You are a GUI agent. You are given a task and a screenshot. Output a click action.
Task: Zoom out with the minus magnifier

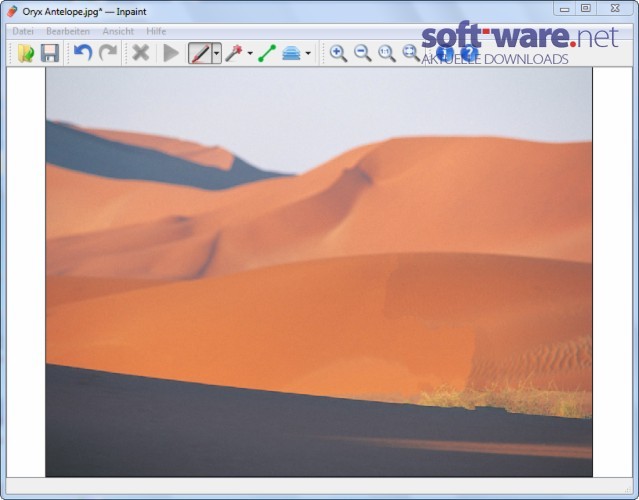(363, 53)
